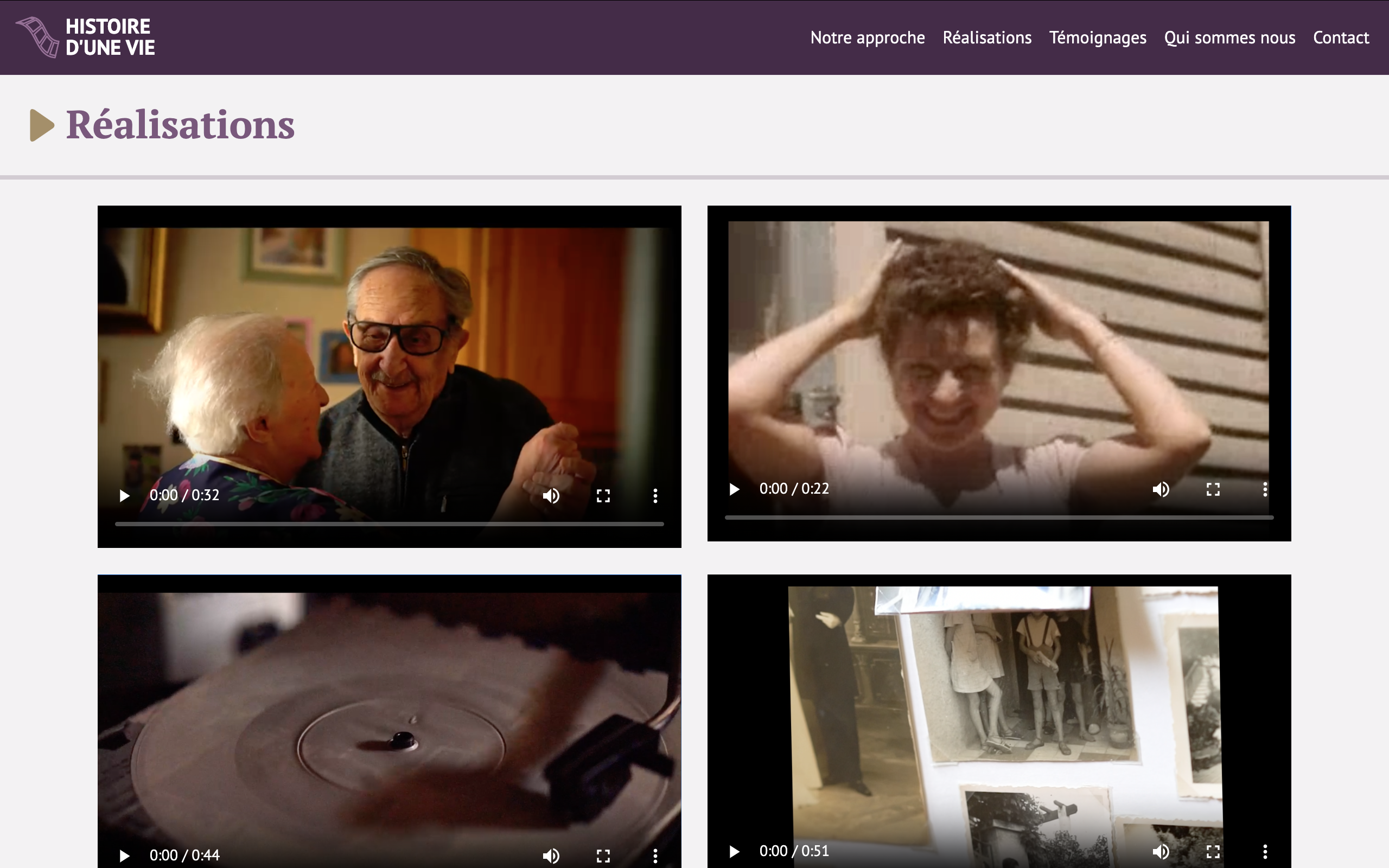Click the Réalisations page heading
The height and width of the screenshot is (868, 1389).
click(x=180, y=125)
